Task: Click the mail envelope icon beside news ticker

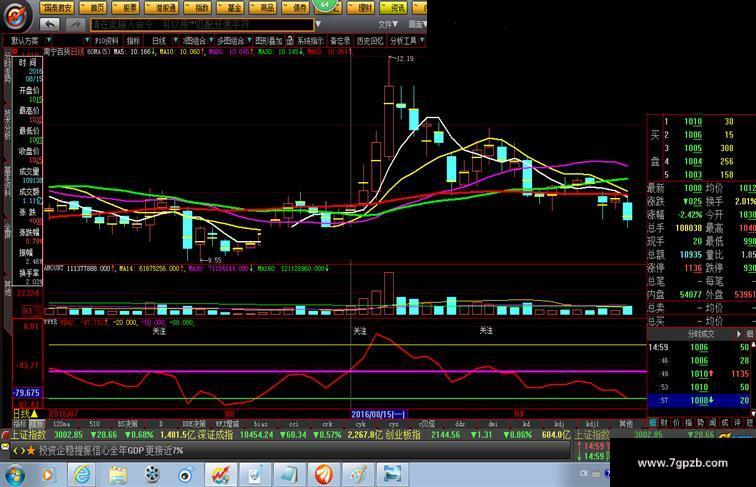Action: tap(5, 447)
